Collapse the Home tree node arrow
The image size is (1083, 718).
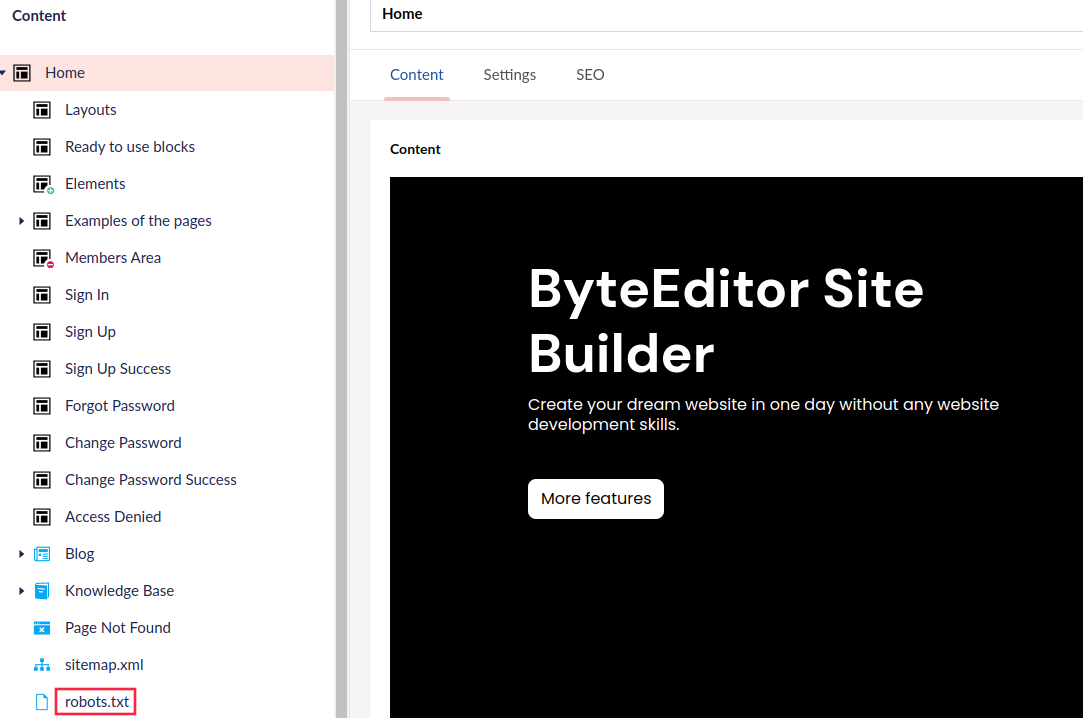click(x=4, y=73)
